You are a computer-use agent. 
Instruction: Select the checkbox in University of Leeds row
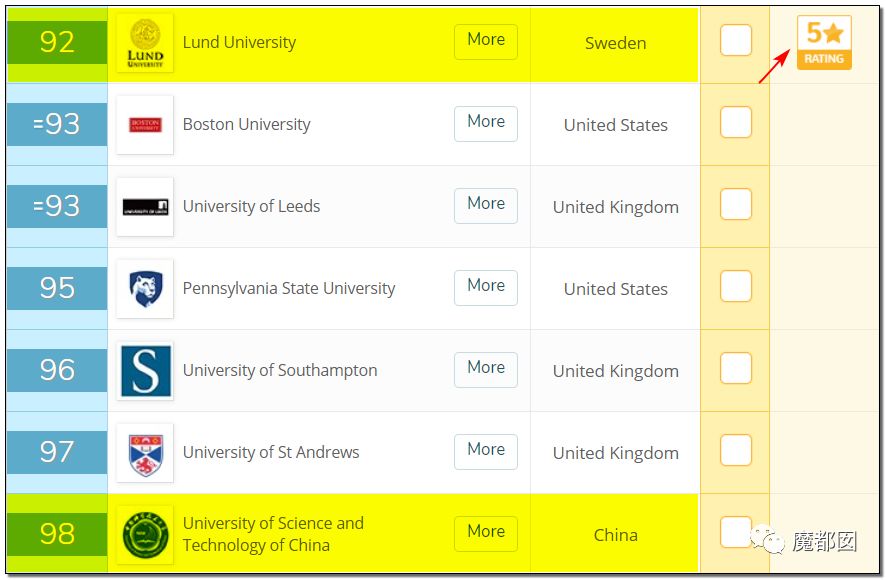click(x=736, y=205)
